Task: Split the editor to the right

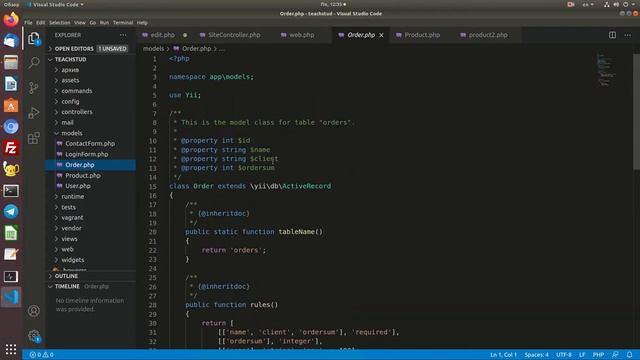Action: (612, 35)
